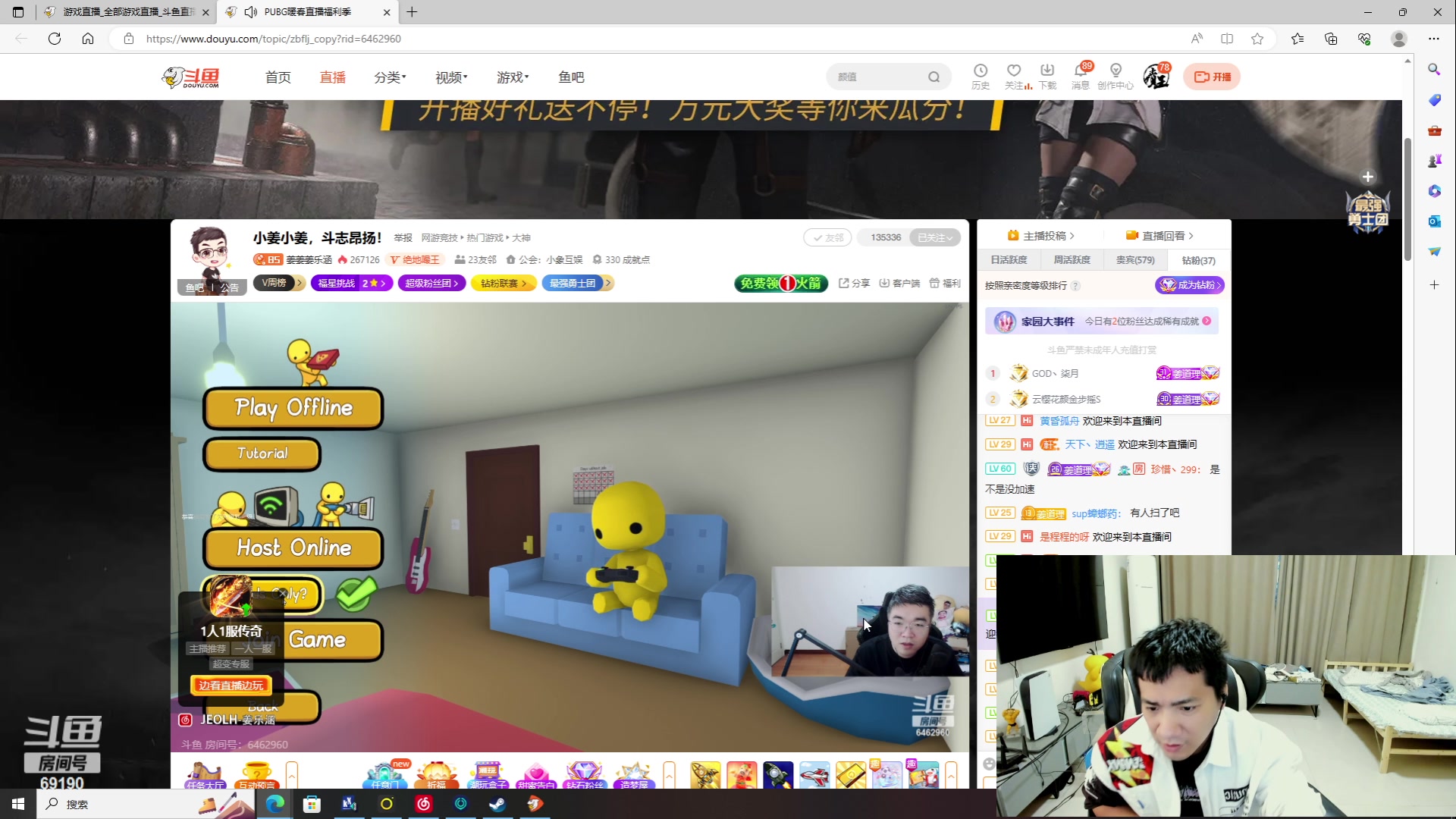Viewport: 1456px width, 819px height.
Task: Expand the 游戏 dropdown menu
Action: [513, 77]
